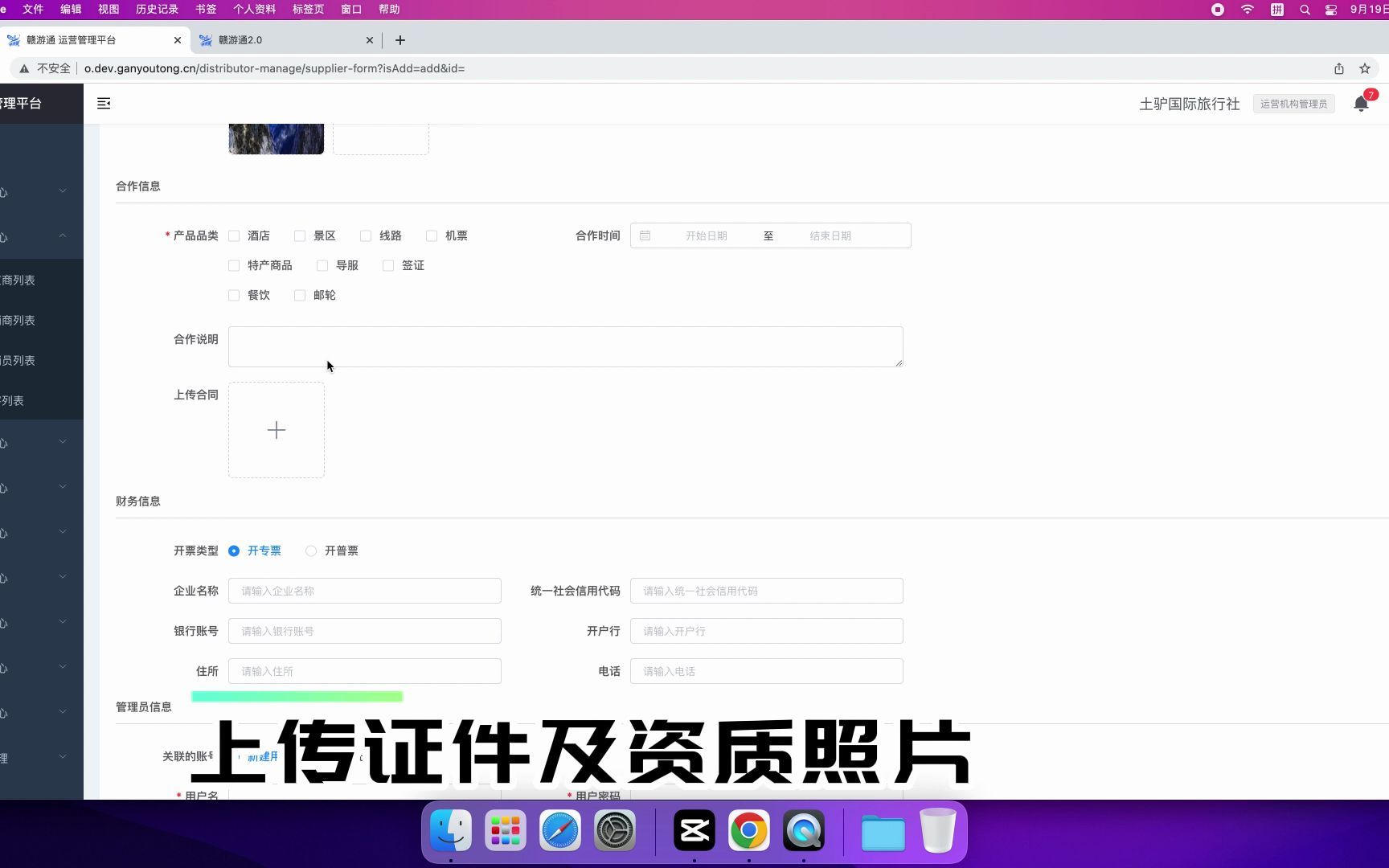
Task: Open the 书签 menu
Action: click(206, 10)
